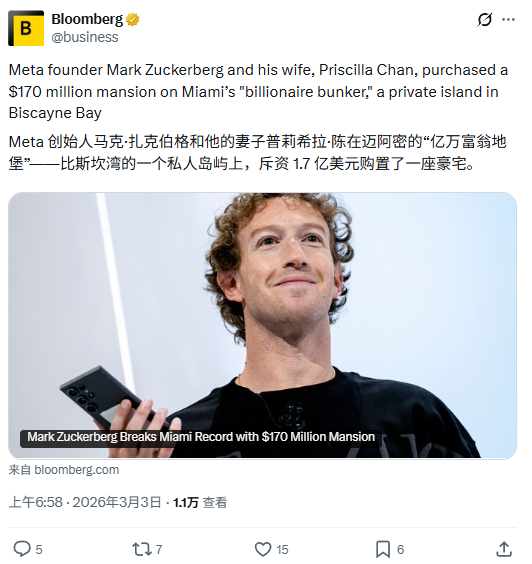This screenshot has width=532, height=564.
Task: Like the post with the heart icon
Action: 263,549
